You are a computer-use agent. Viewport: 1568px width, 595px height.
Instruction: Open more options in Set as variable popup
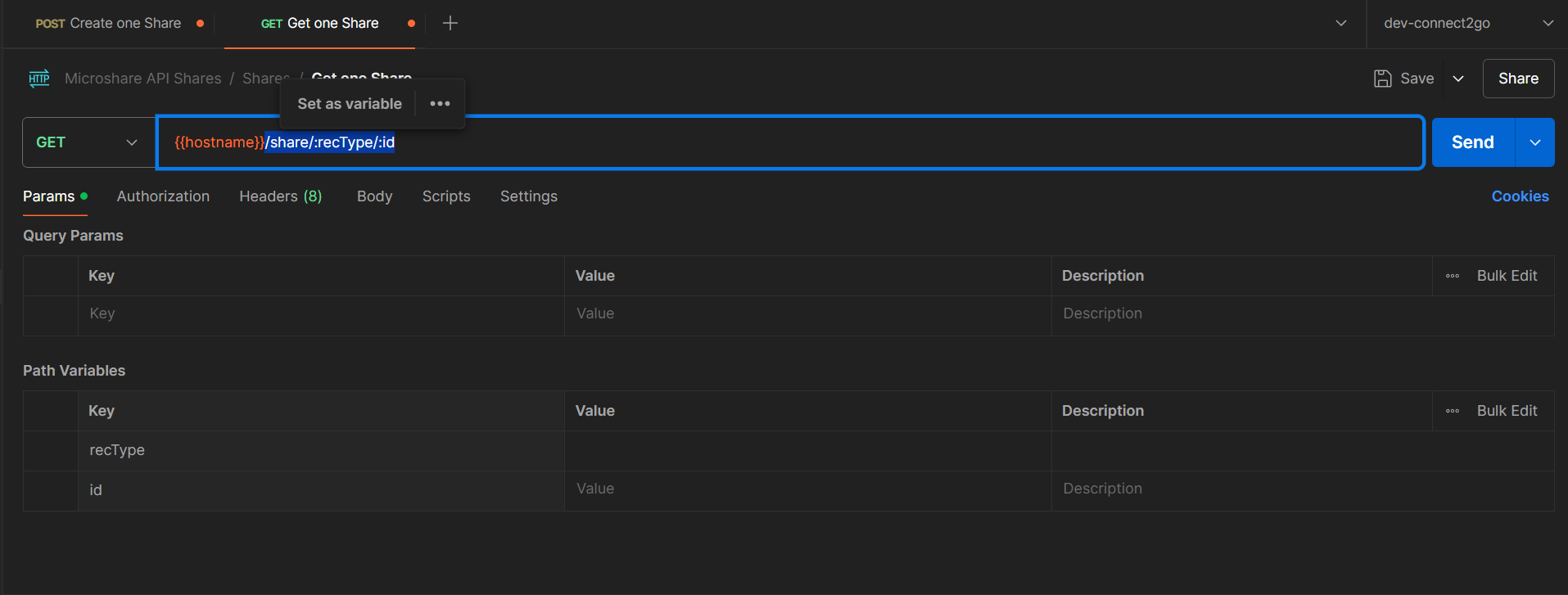pos(441,104)
